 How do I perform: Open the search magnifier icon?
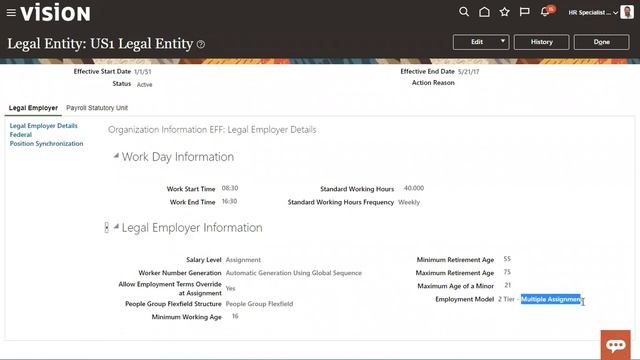[x=464, y=12]
